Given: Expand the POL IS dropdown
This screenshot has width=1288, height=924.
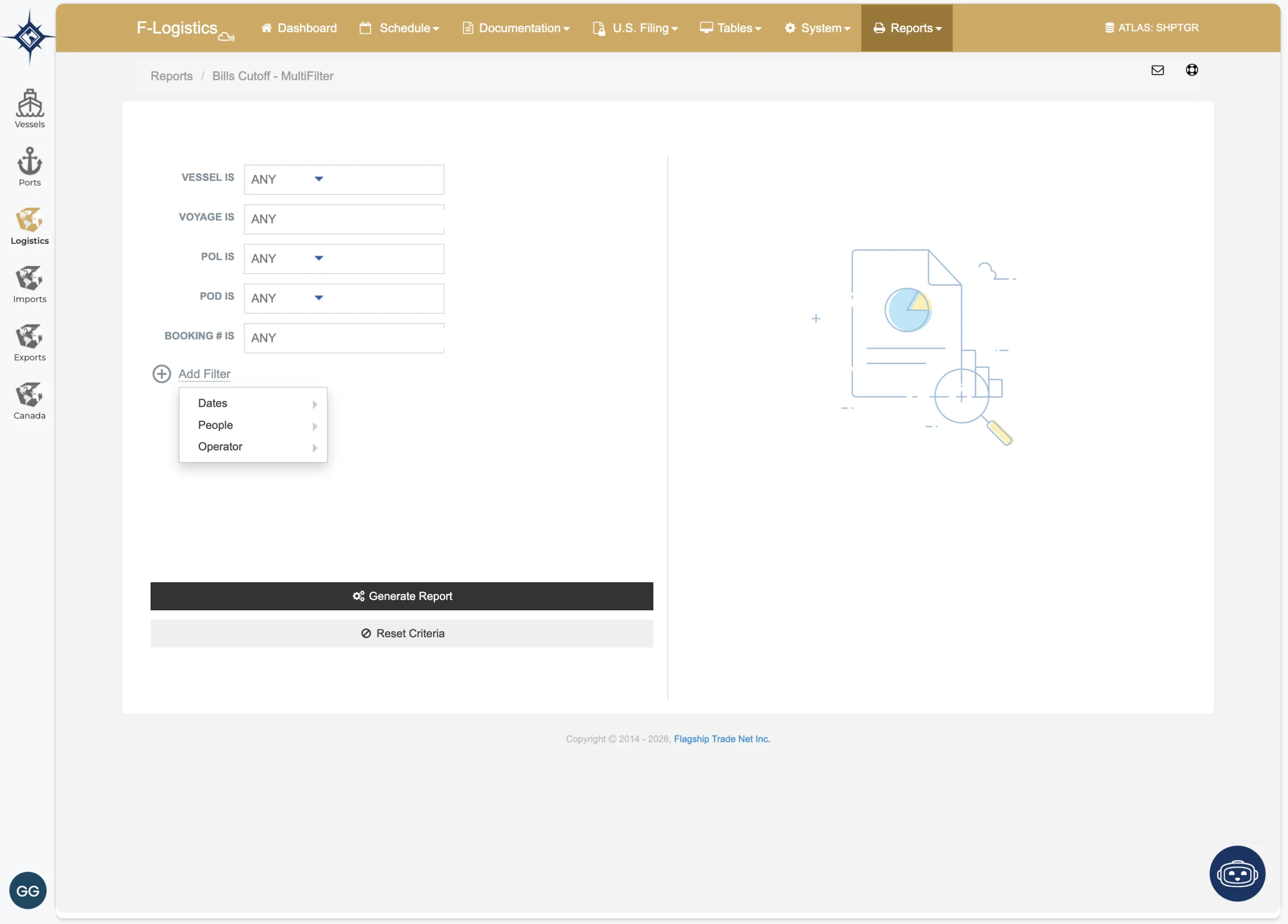Looking at the screenshot, I should pyautogui.click(x=318, y=259).
